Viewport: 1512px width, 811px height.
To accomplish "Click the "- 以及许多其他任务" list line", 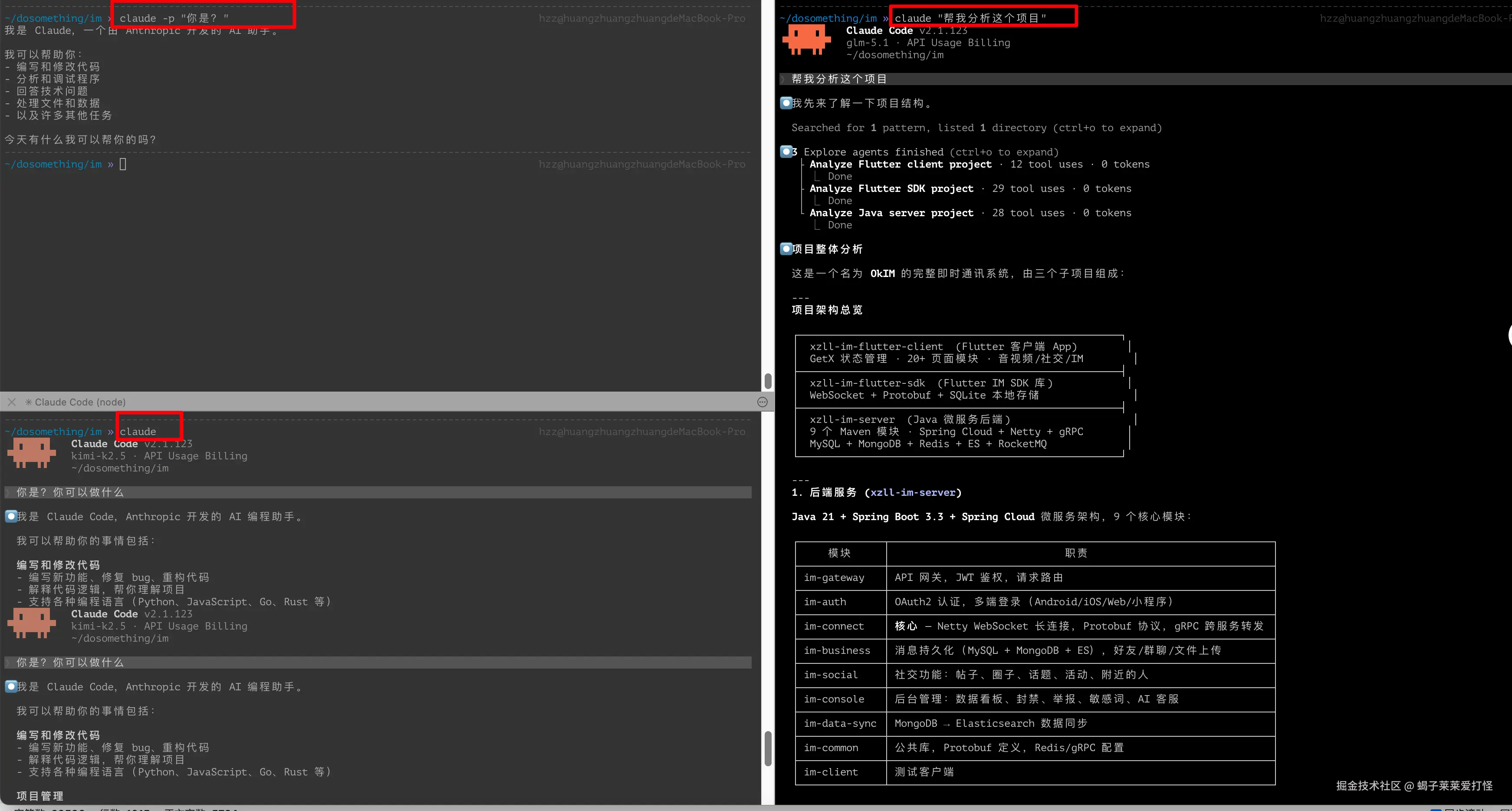I will coord(58,115).
